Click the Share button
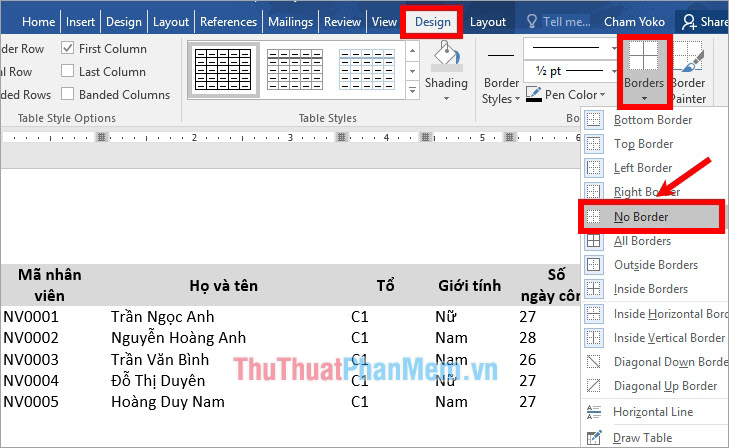 coord(703,21)
